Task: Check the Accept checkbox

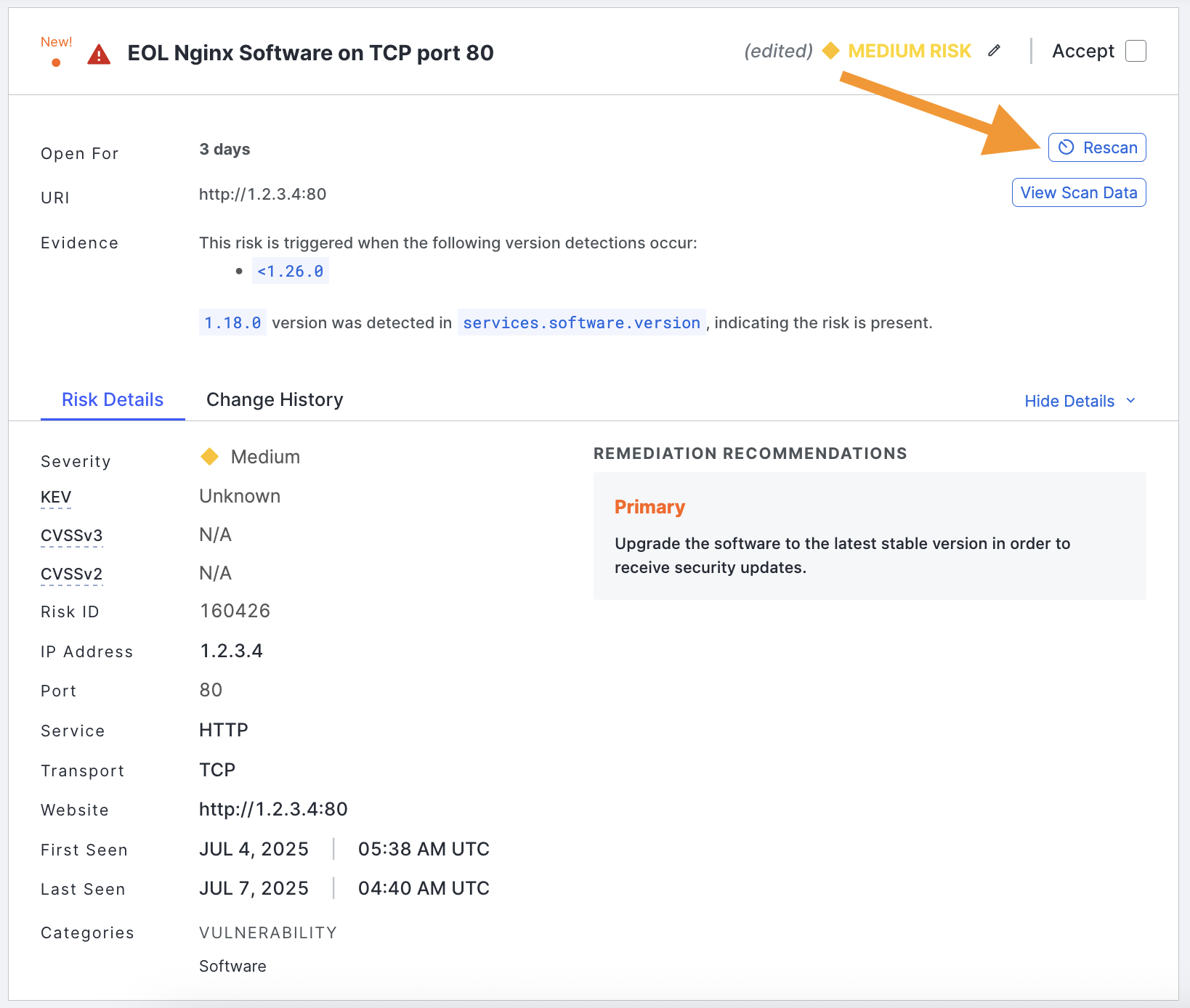Action: 1136,51
